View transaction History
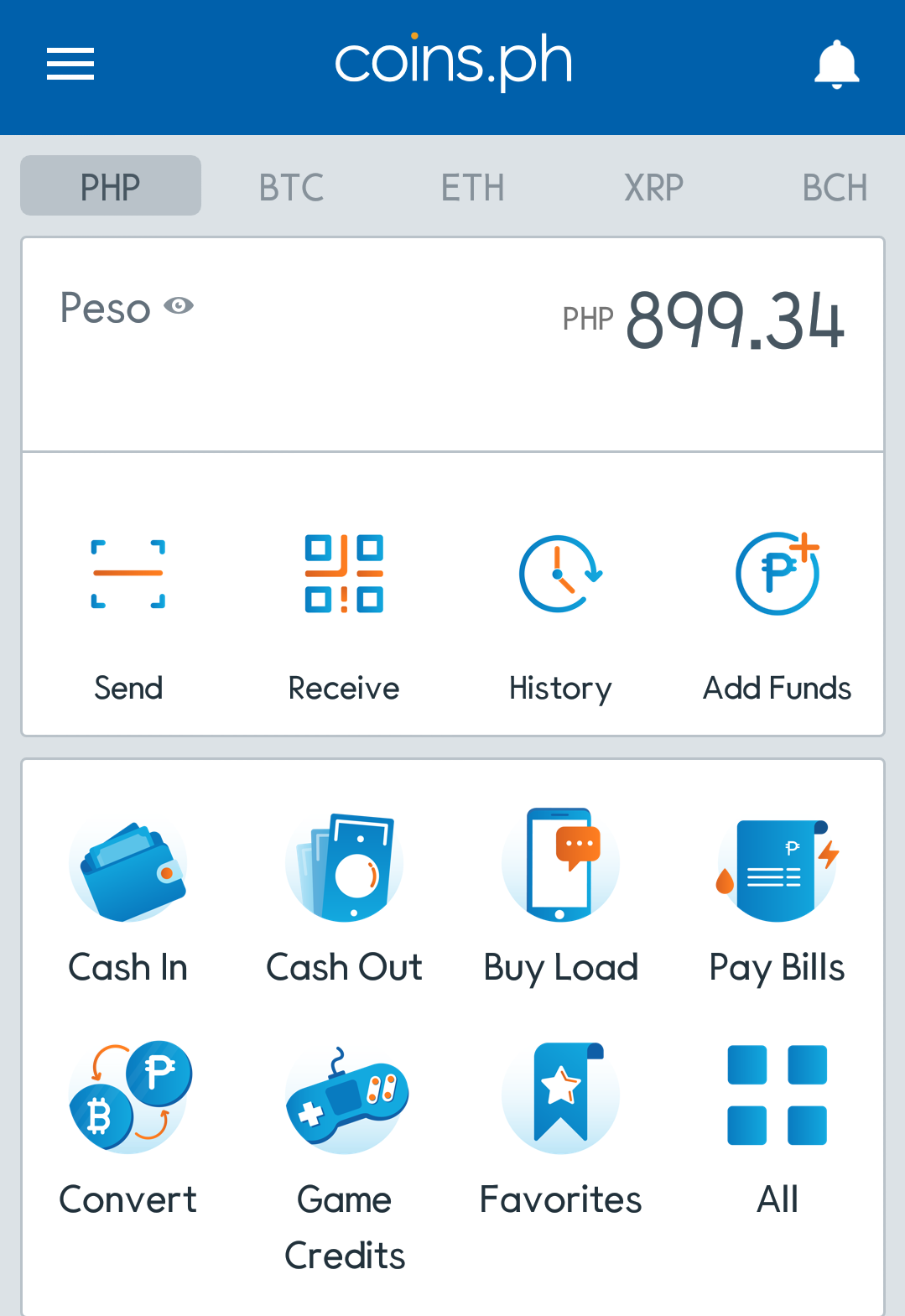The width and height of the screenshot is (905, 1316). pyautogui.click(x=560, y=574)
